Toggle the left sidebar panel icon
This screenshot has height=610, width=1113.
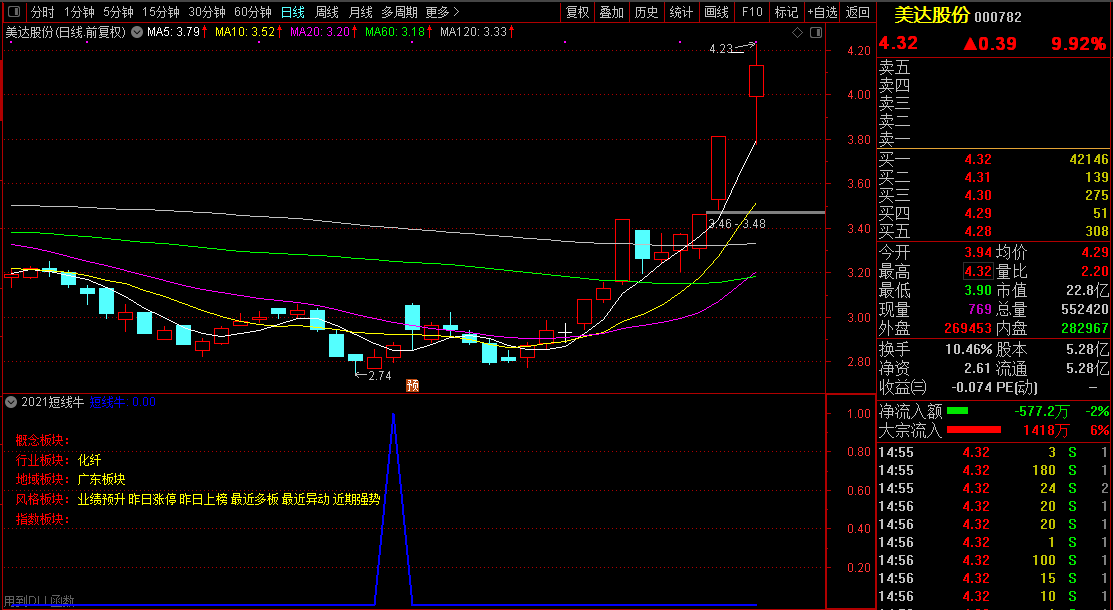pyautogui.click(x=12, y=12)
